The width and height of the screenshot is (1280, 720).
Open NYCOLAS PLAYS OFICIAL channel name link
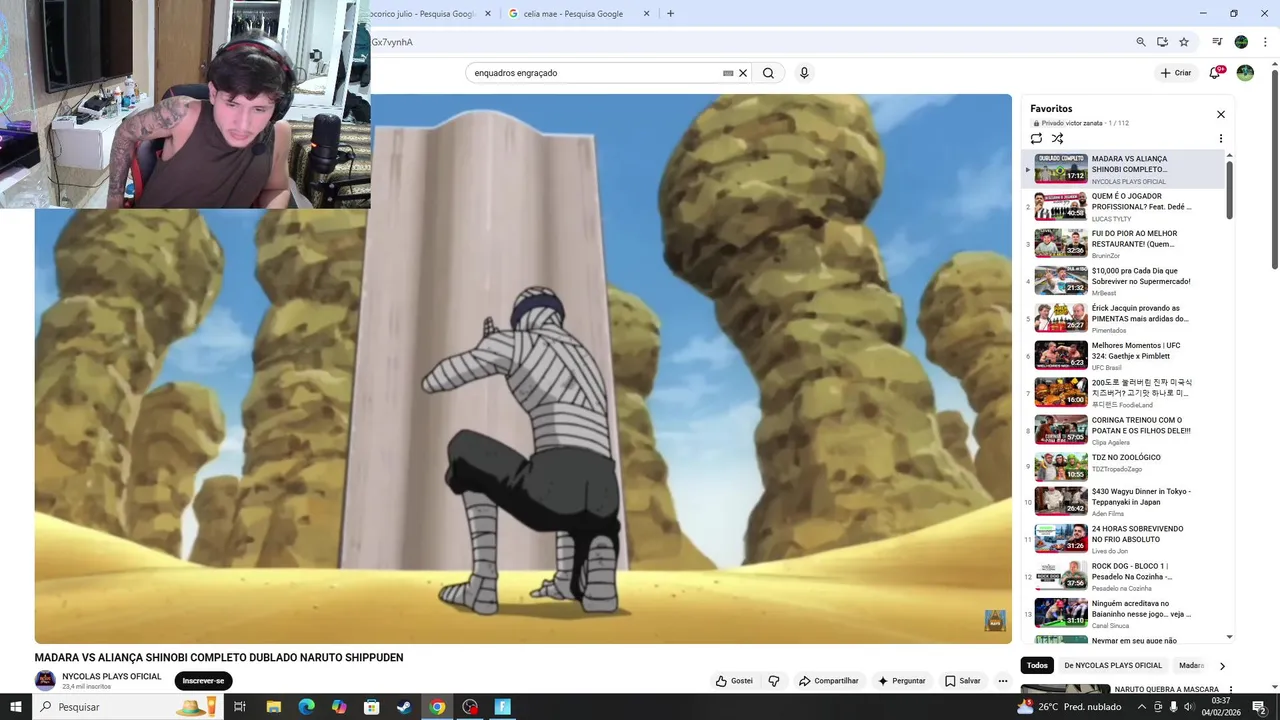112,677
